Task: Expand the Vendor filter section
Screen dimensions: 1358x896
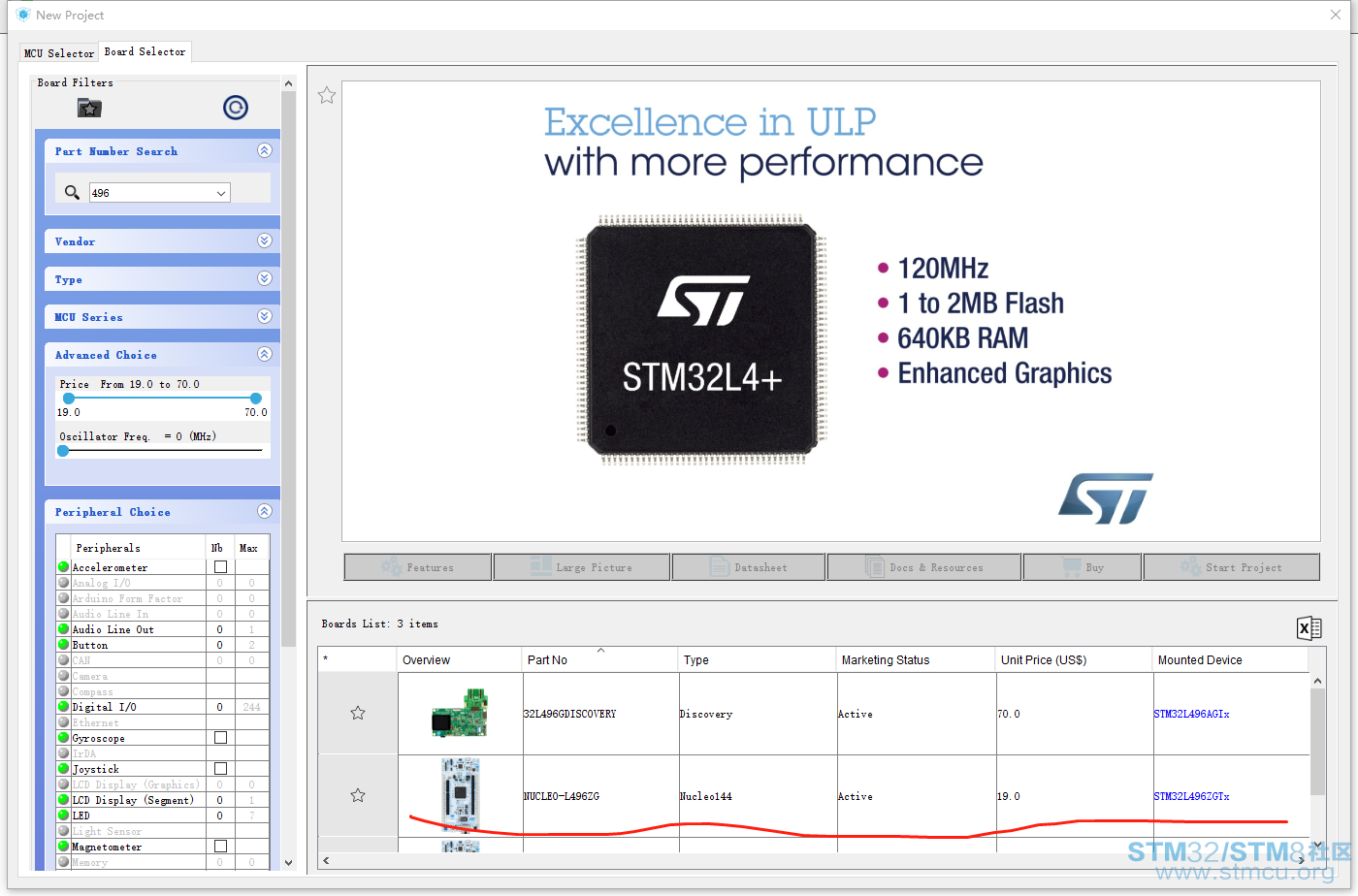Action: (264, 240)
